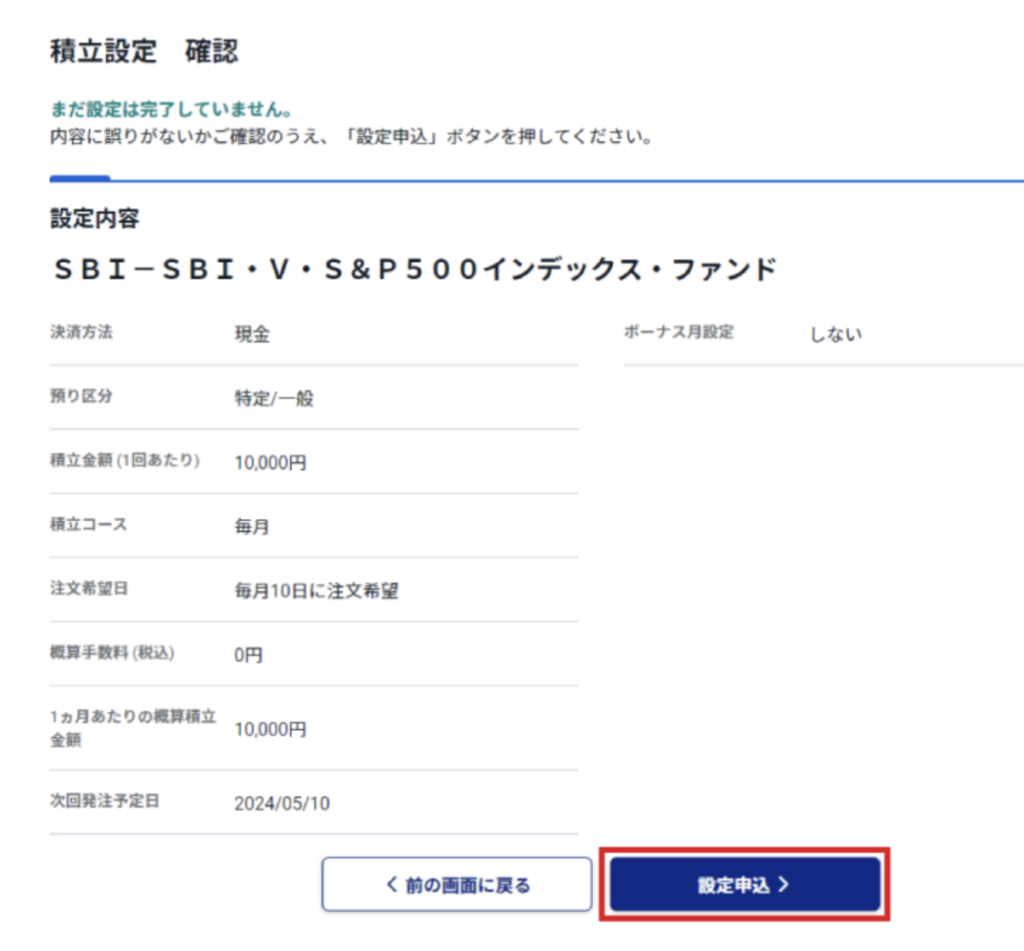Image resolution: width=1024 pixels, height=951 pixels.
Task: Select the 積立金額 (1回あたり) label
Action: (x=125, y=460)
